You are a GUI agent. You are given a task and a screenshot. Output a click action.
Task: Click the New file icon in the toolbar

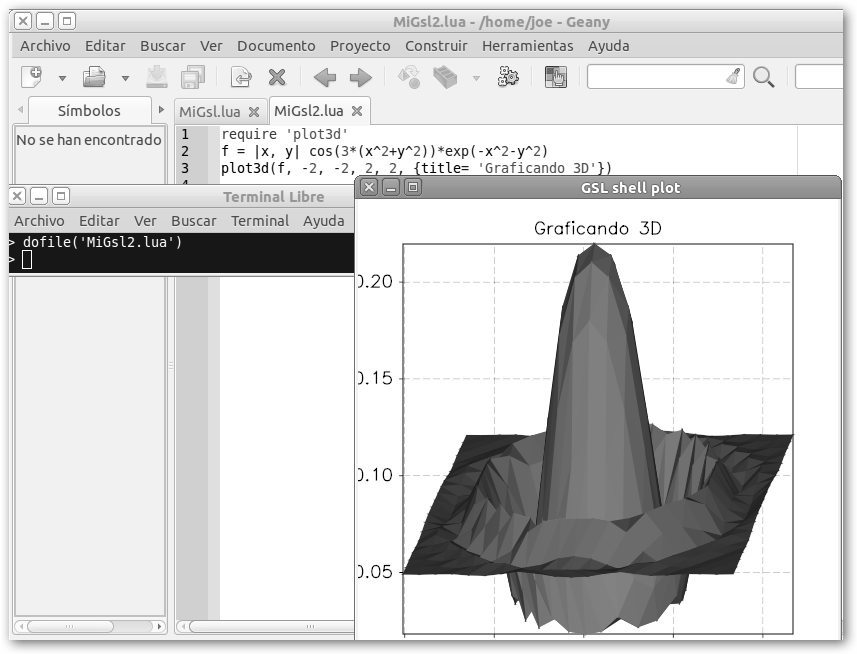(32, 77)
